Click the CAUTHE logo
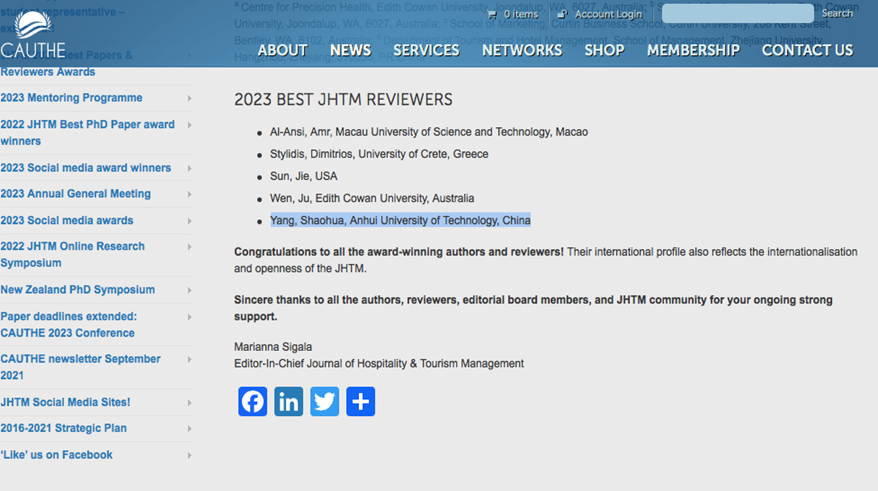 (x=33, y=35)
